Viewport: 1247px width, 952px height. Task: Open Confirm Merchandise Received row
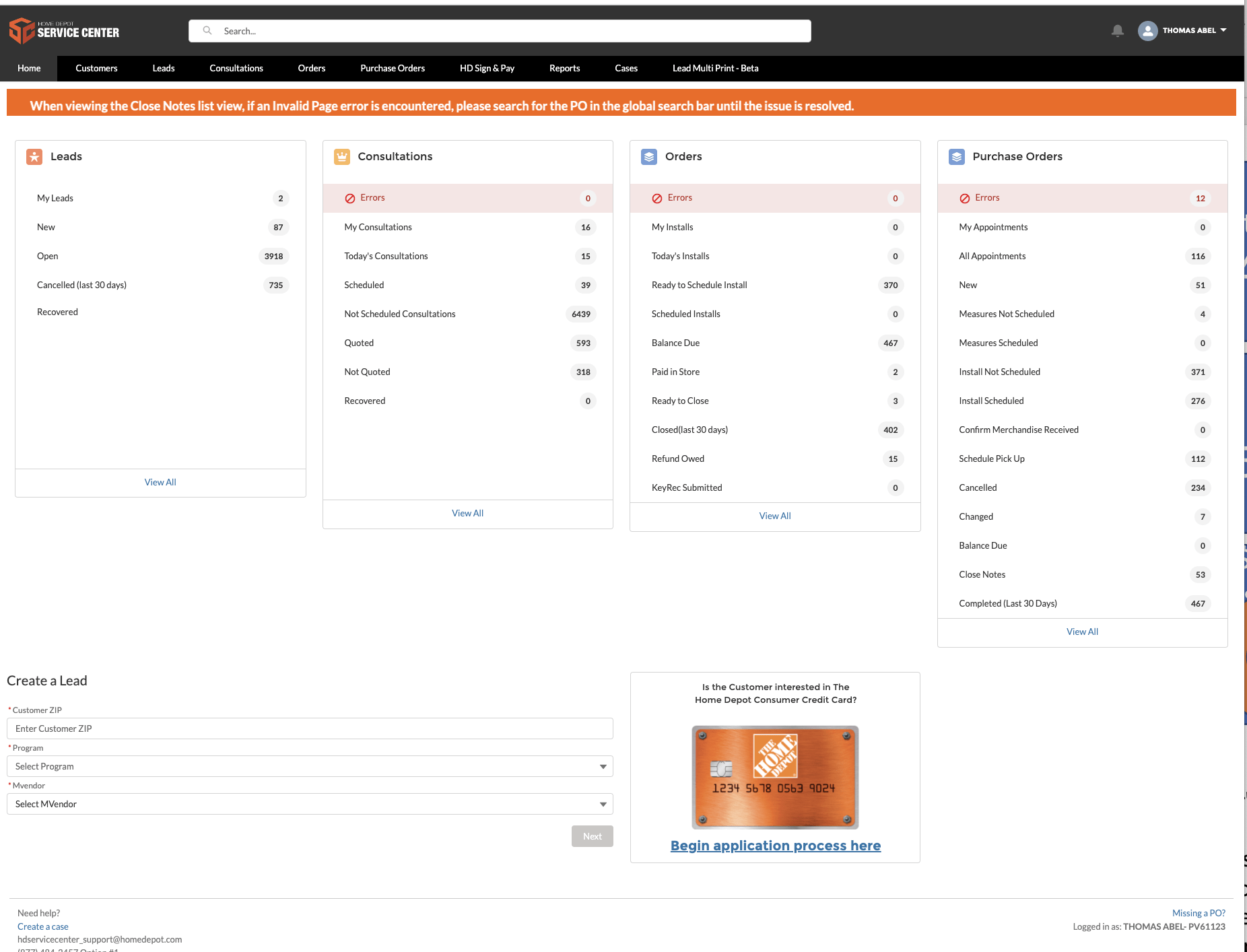click(1083, 430)
